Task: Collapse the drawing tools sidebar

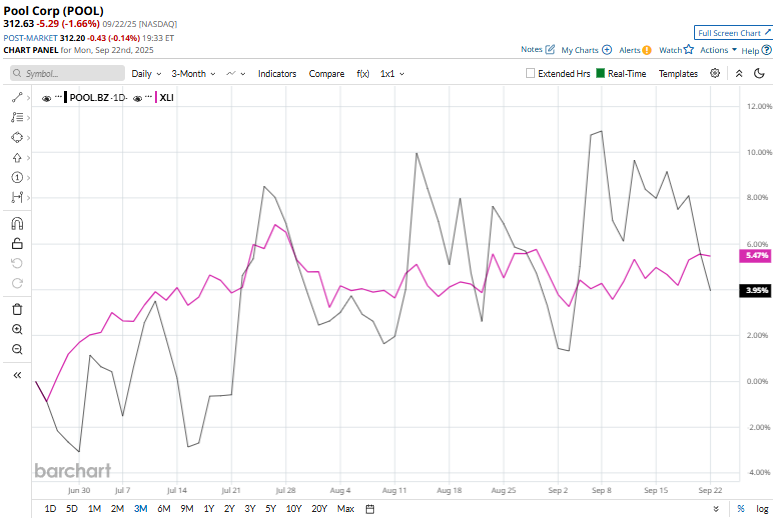Action: [17, 375]
